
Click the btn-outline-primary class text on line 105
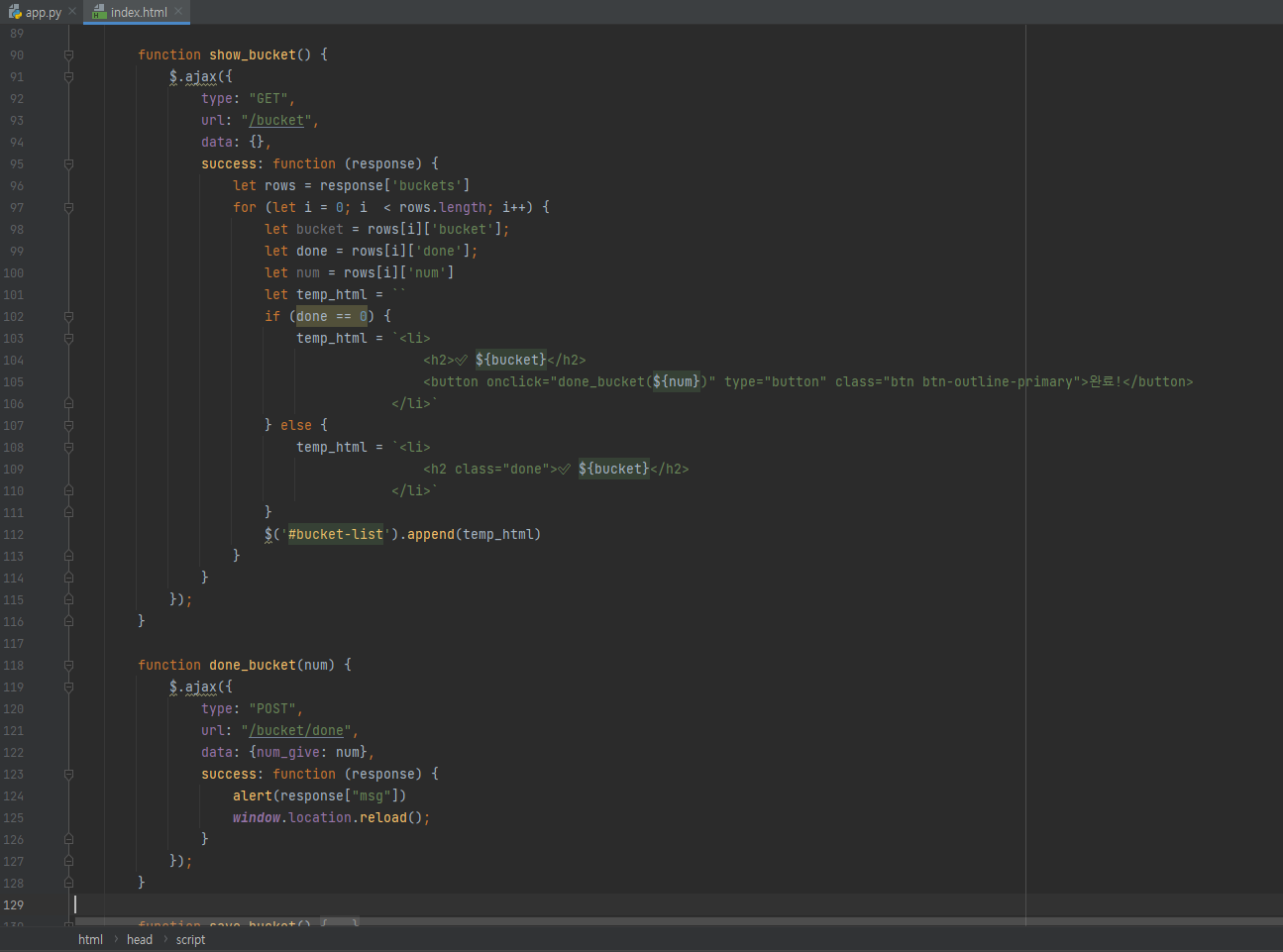click(998, 381)
